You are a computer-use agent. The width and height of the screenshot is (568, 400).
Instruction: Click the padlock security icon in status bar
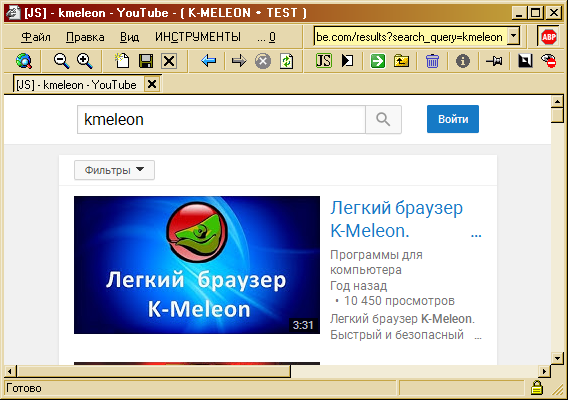pyautogui.click(x=536, y=387)
